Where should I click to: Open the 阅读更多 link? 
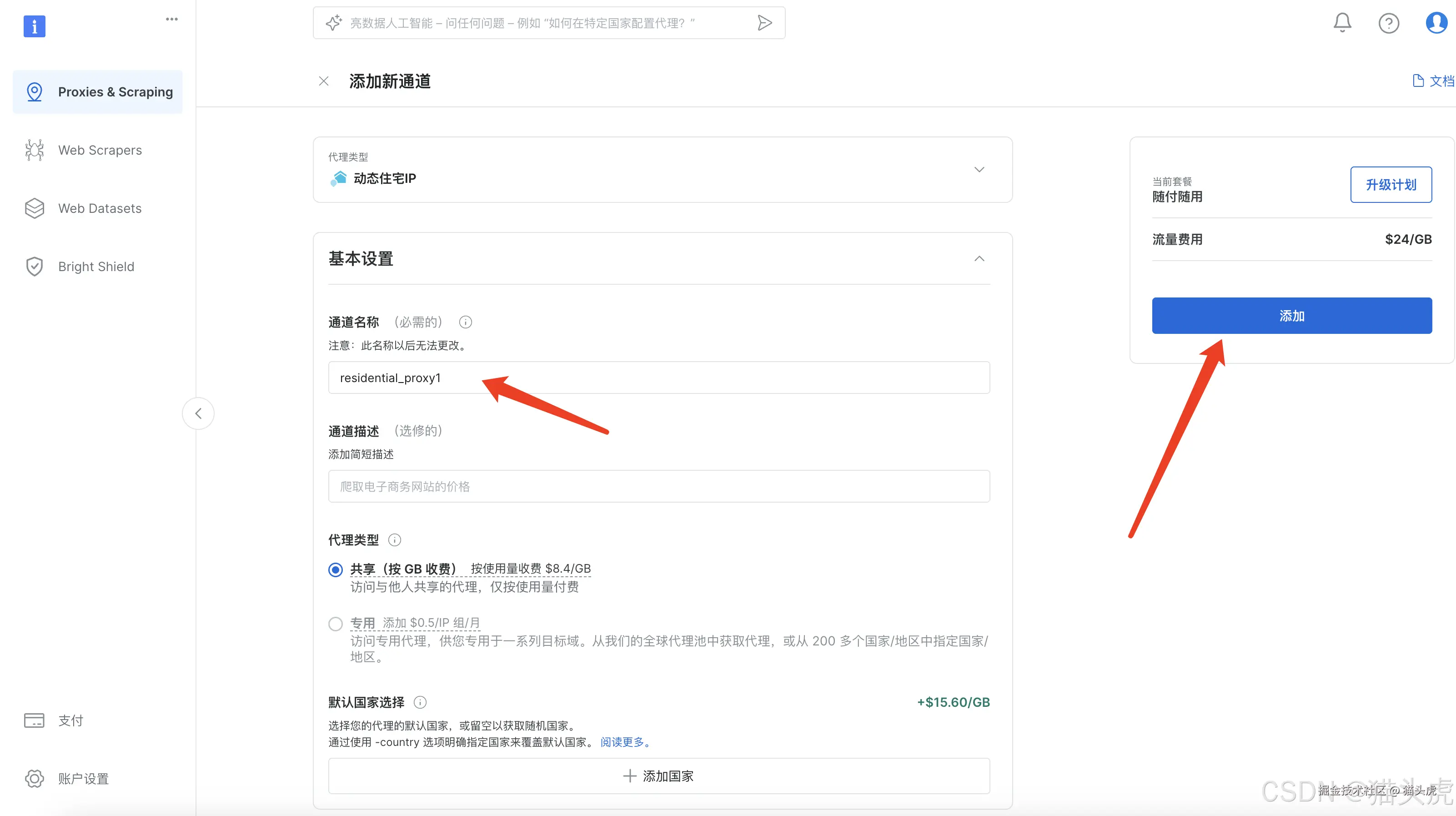point(623,742)
